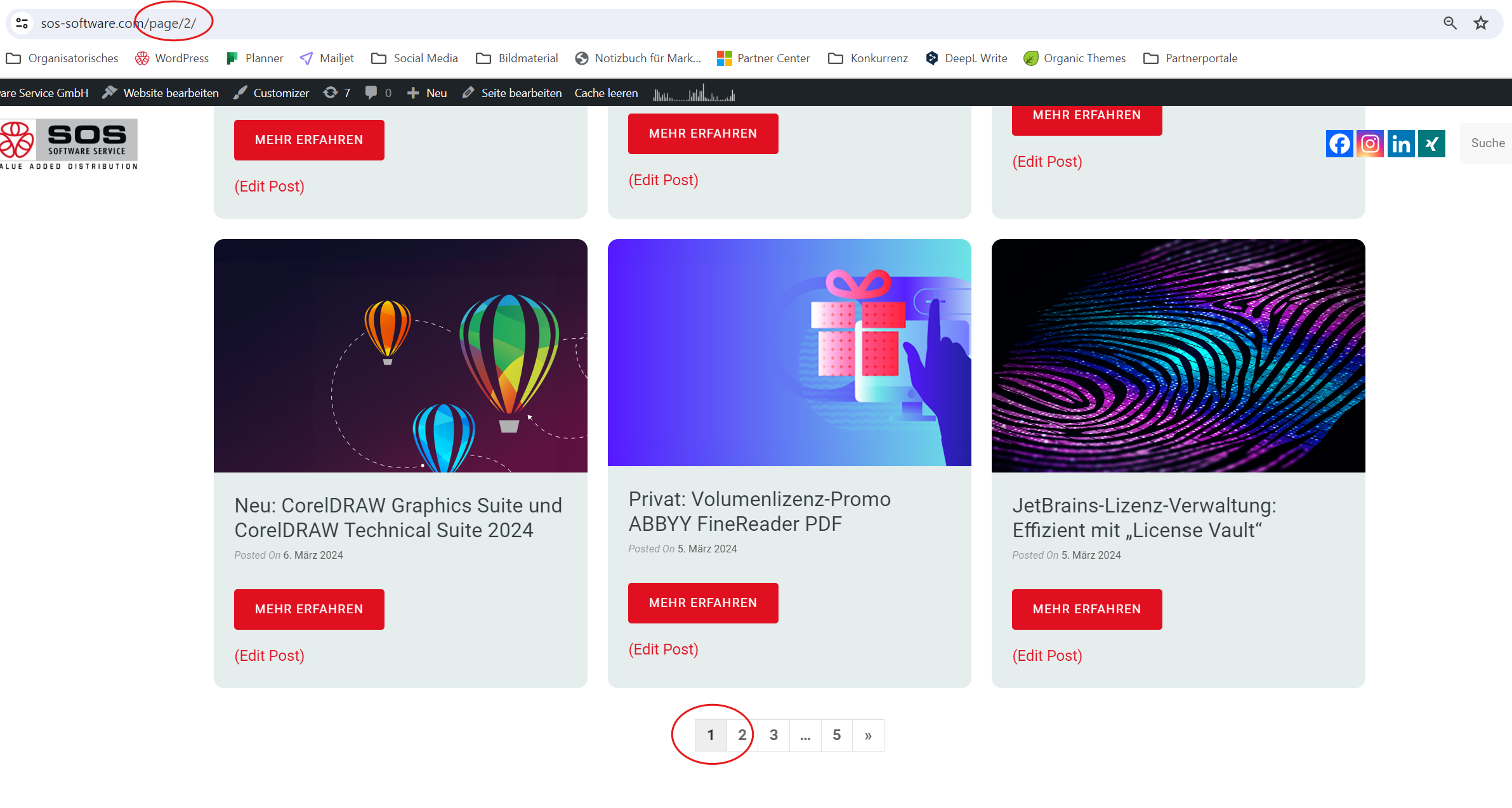This screenshot has height=808, width=1512.
Task: Open the Instagram social icon
Action: [x=1370, y=143]
